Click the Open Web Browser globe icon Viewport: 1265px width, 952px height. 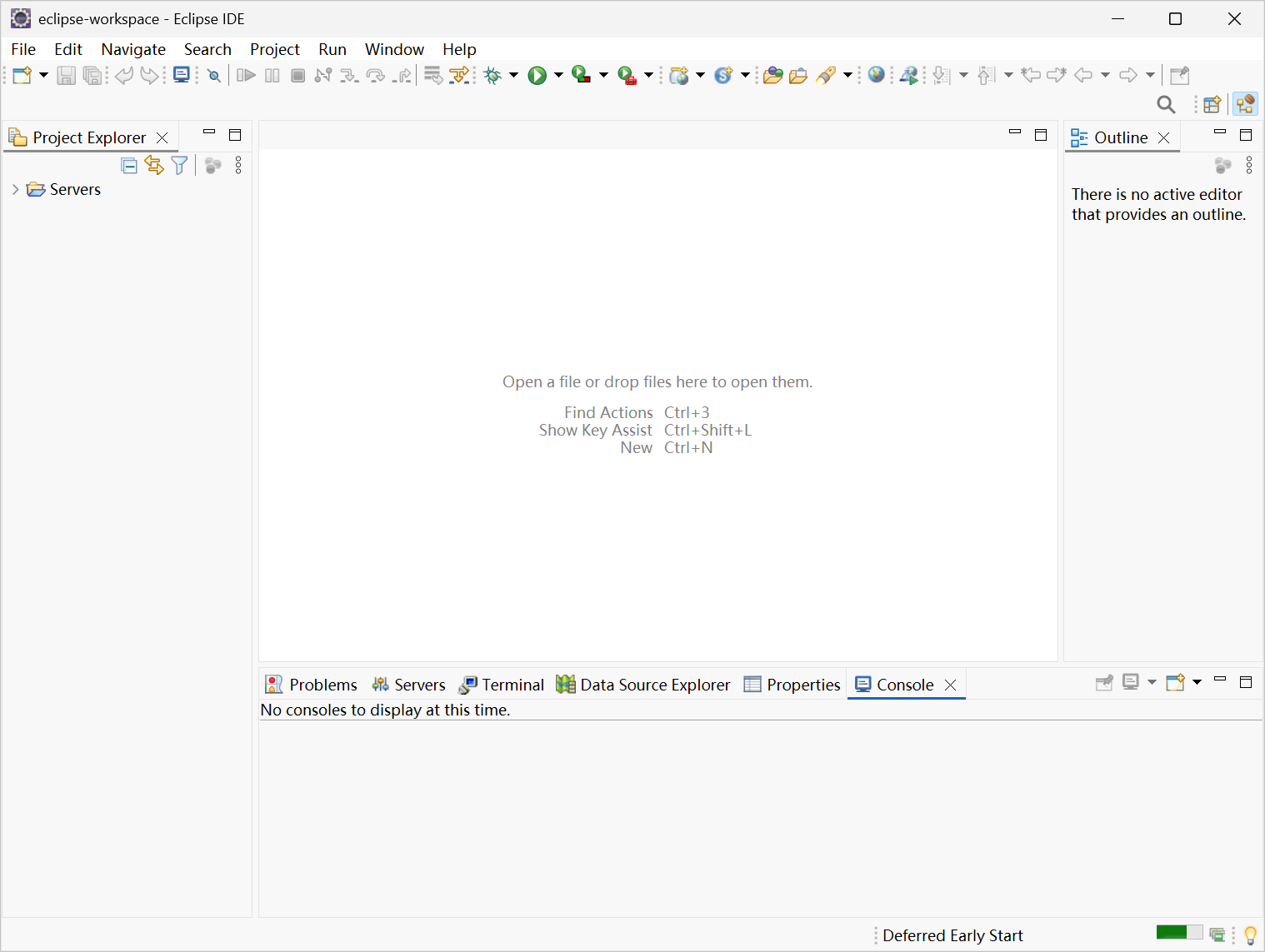click(x=877, y=75)
